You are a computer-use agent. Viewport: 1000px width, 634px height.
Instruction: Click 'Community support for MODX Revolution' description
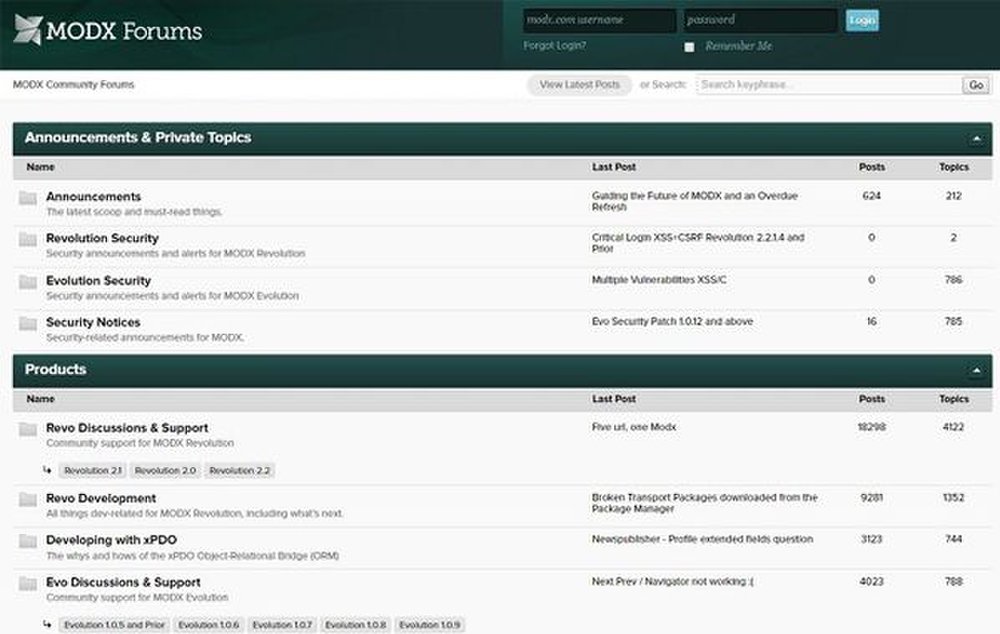140,443
